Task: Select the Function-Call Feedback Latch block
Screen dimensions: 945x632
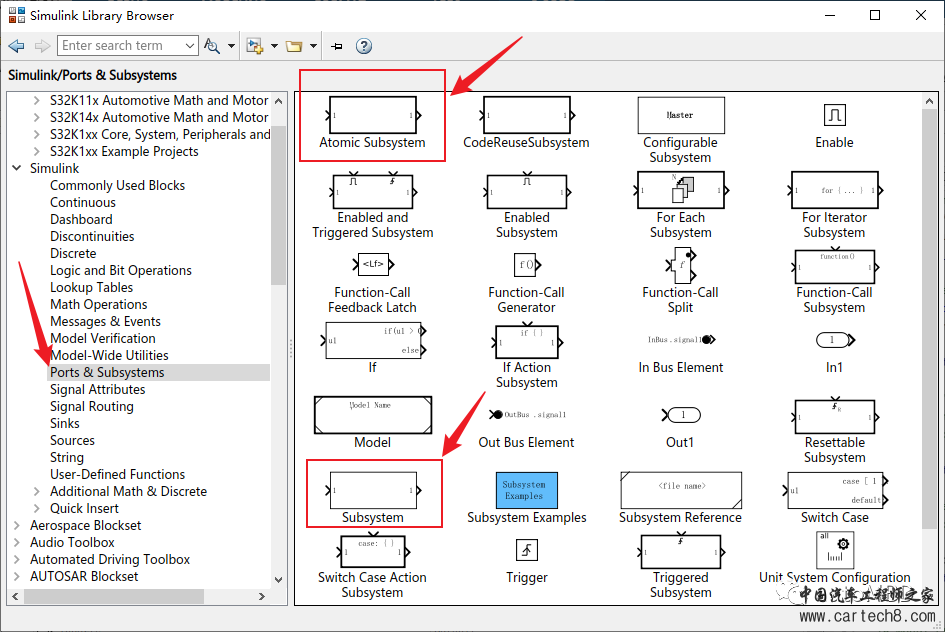Action: coord(372,264)
